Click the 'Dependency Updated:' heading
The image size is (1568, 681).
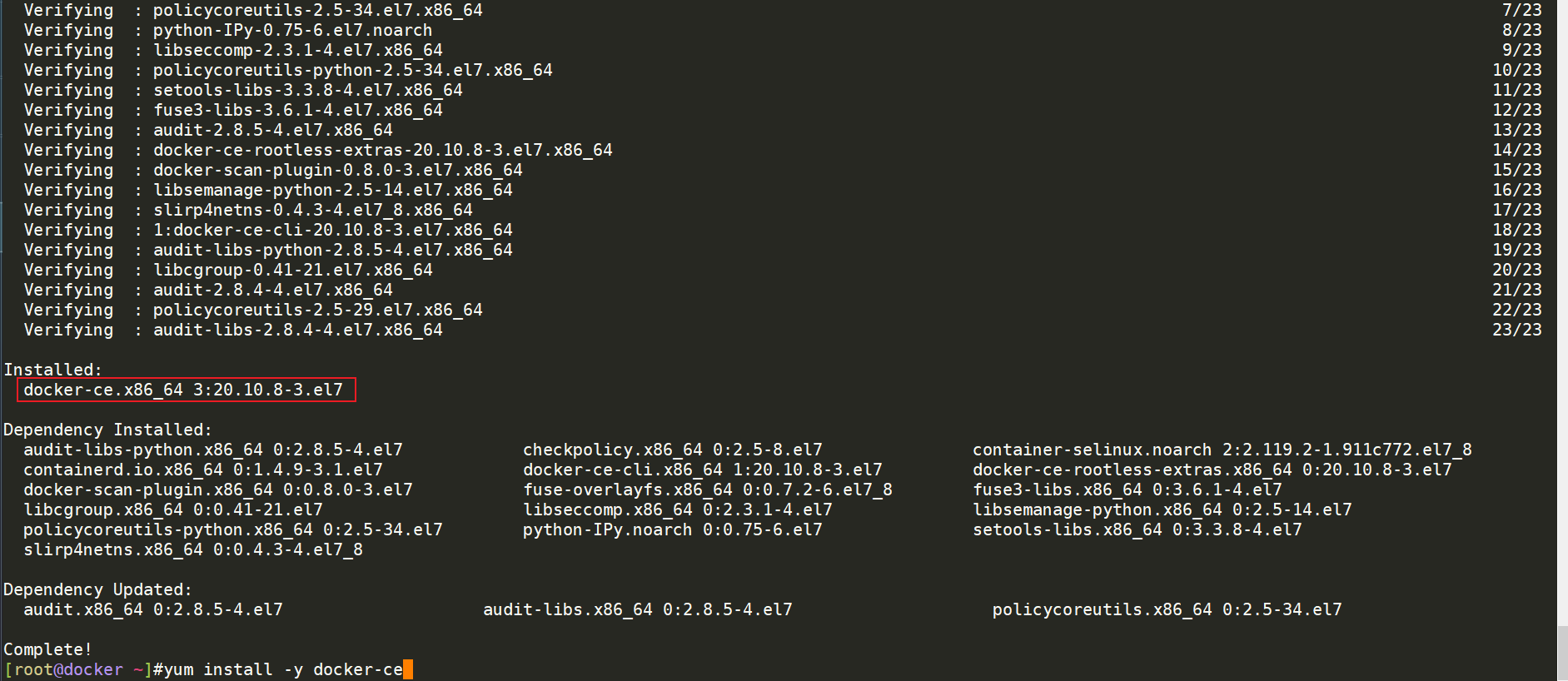coord(98,589)
